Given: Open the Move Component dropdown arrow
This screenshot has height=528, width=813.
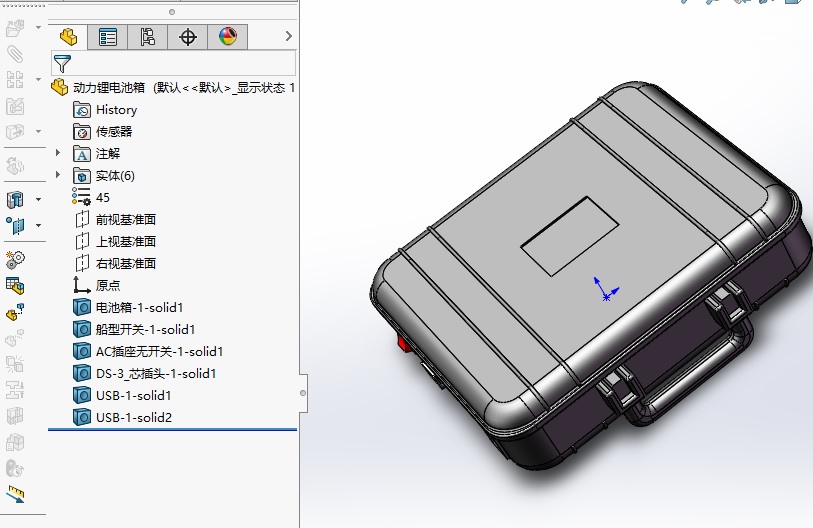Looking at the screenshot, I should pos(38,131).
